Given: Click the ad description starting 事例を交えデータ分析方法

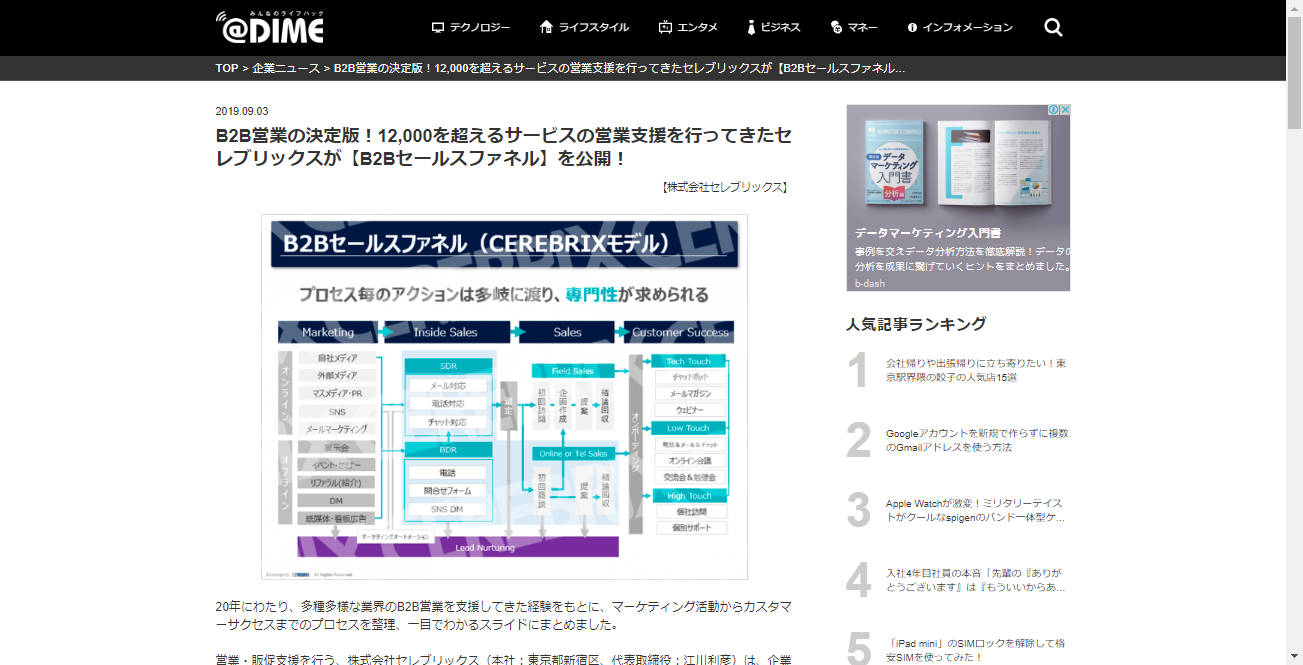Looking at the screenshot, I should point(962,259).
